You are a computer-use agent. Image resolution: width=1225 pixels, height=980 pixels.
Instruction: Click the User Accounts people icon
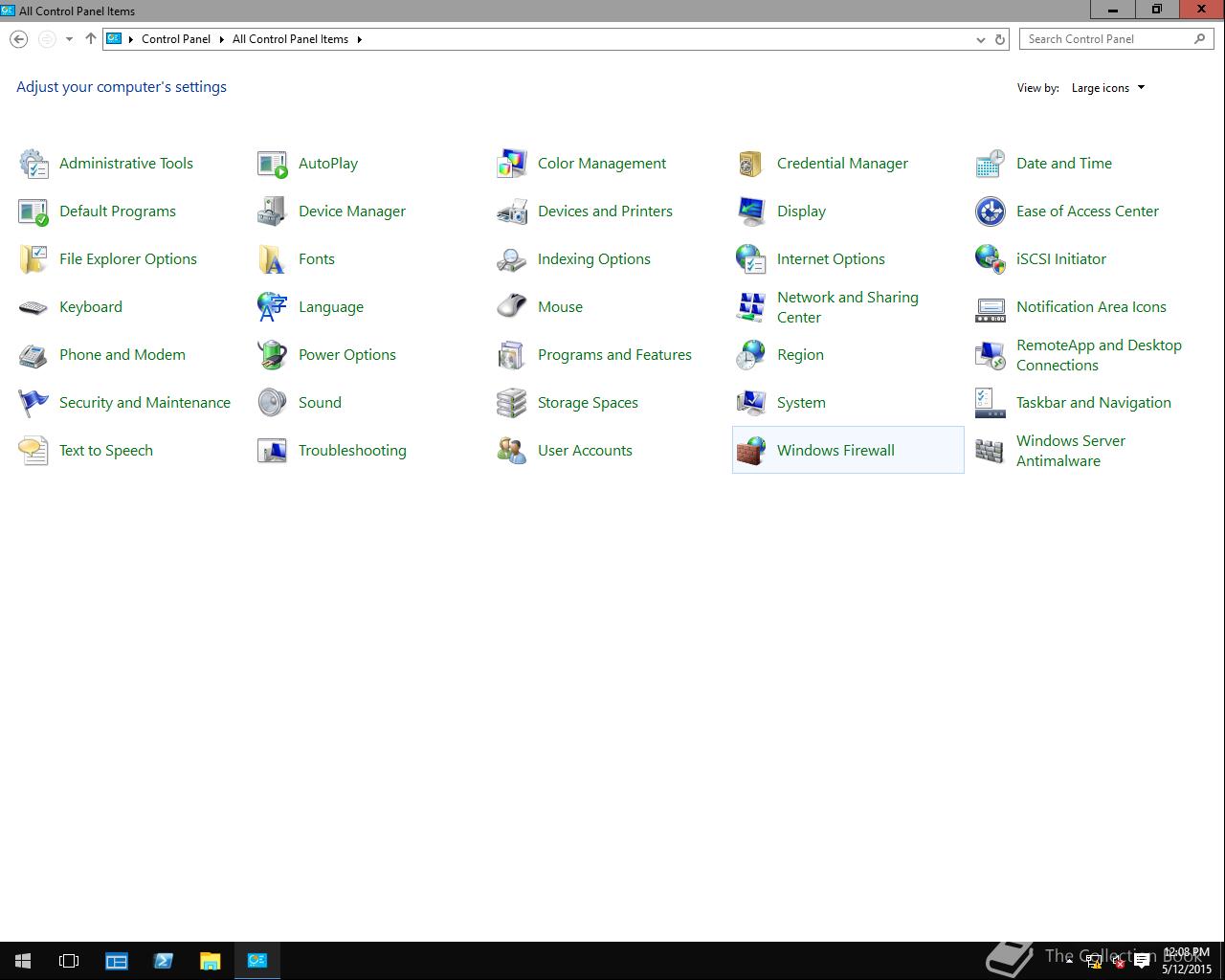tap(512, 451)
